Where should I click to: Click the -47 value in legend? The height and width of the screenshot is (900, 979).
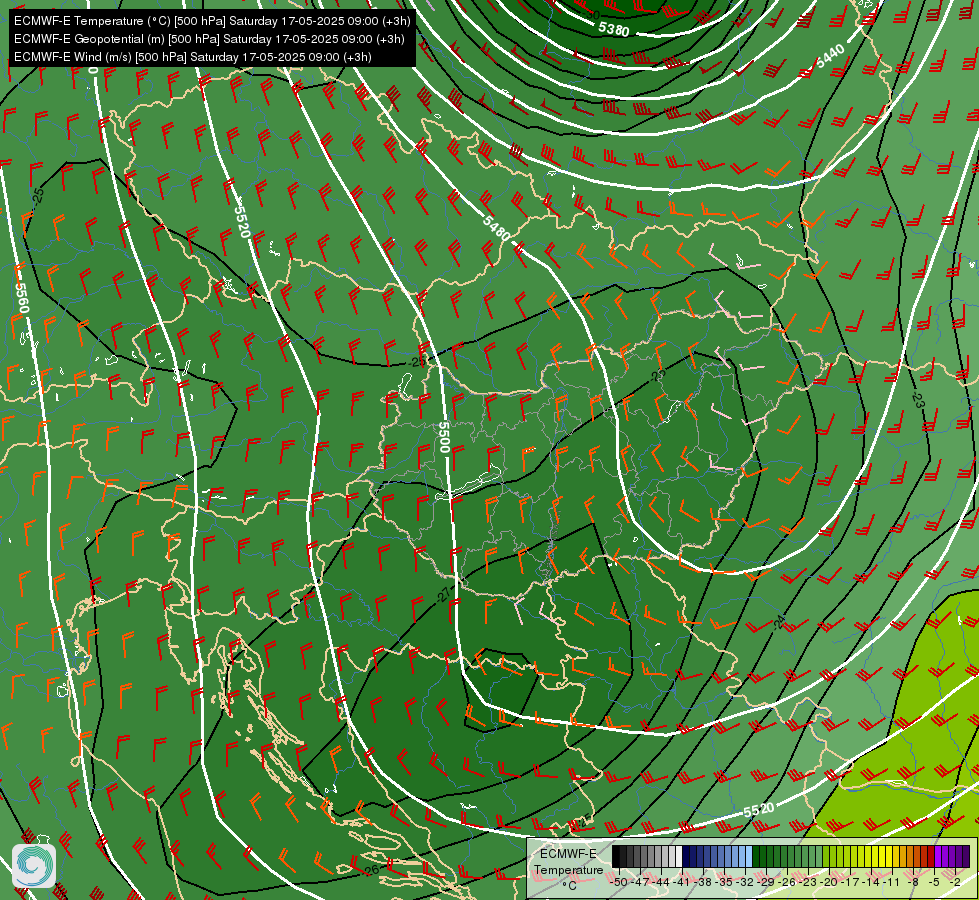pos(639,882)
